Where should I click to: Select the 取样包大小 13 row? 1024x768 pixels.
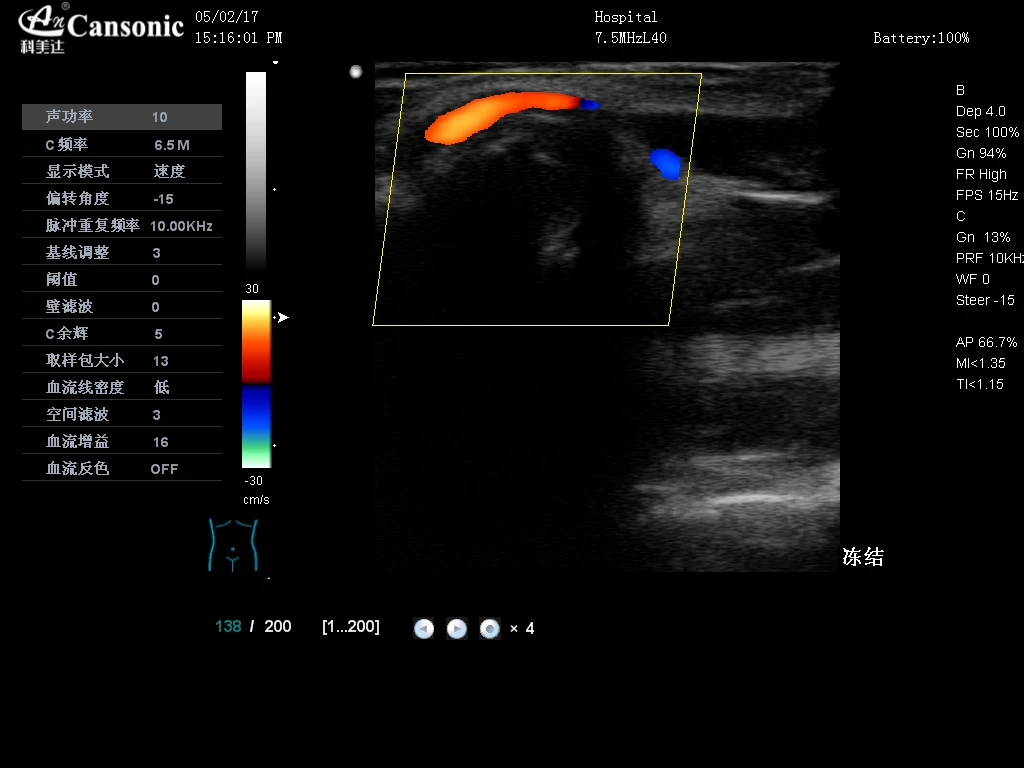pyautogui.click(x=122, y=360)
